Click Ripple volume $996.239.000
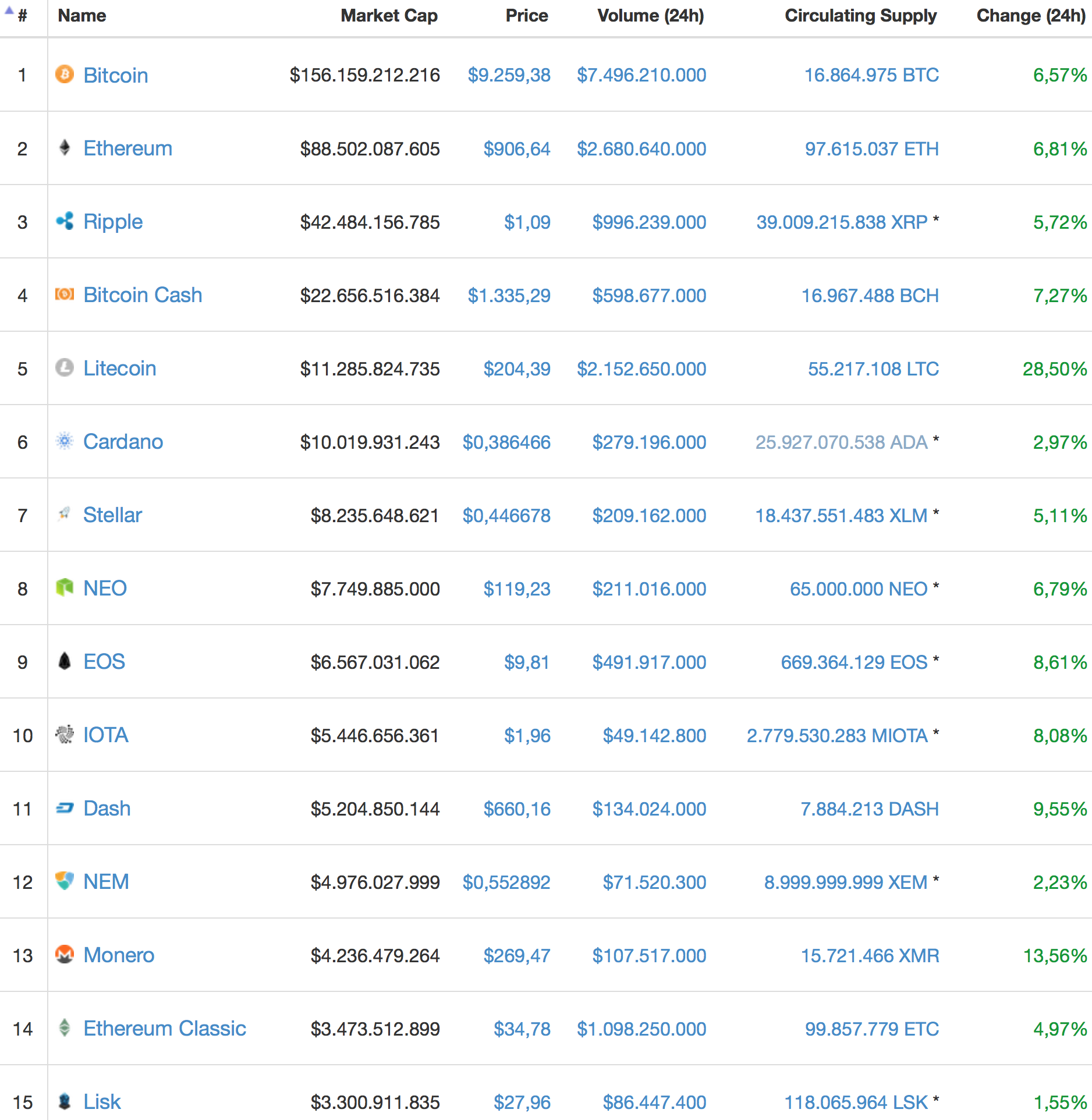Viewport: 1092px width, 1120px height. 649,223
